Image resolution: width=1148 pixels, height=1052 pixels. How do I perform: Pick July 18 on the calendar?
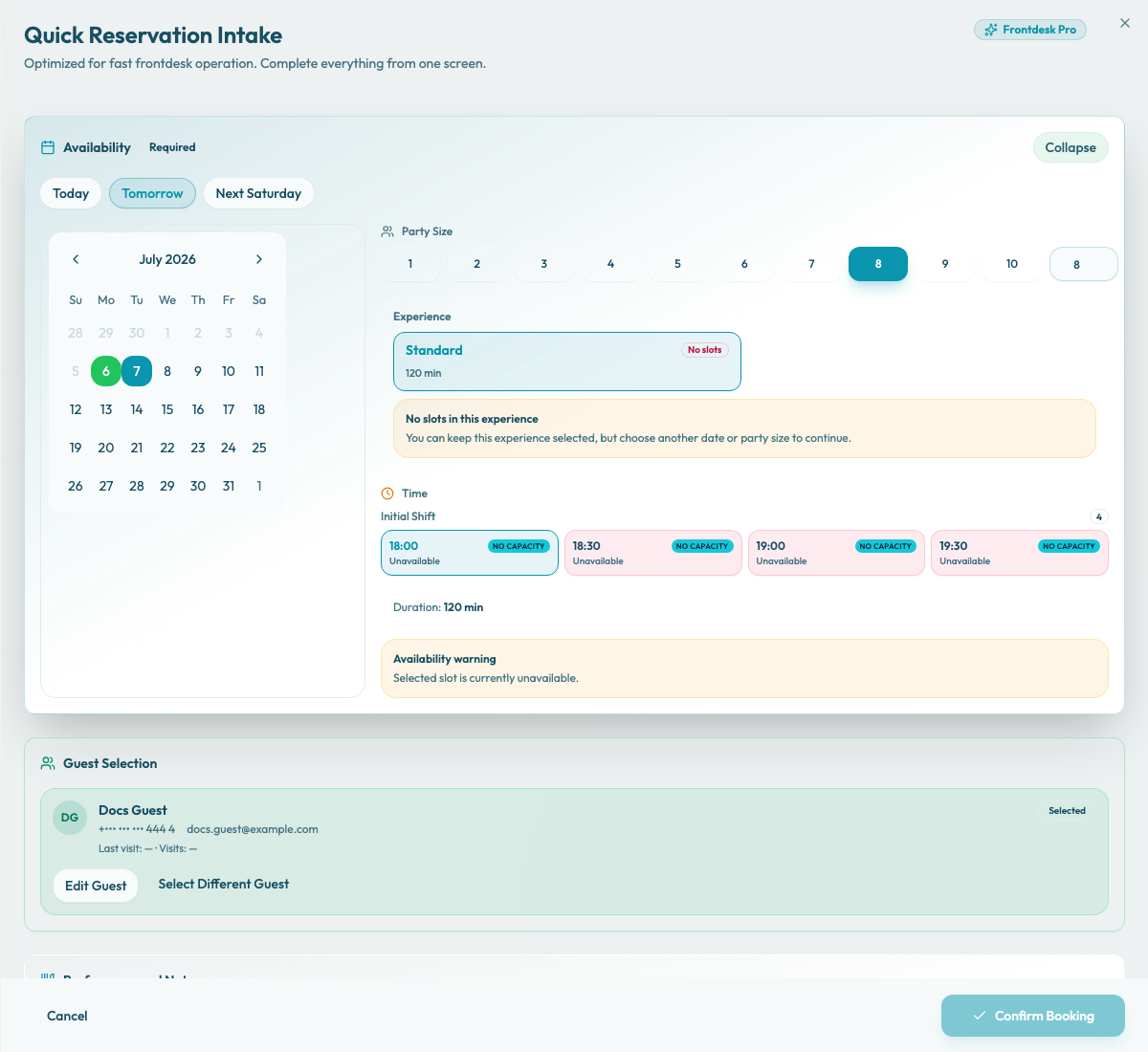(x=259, y=409)
